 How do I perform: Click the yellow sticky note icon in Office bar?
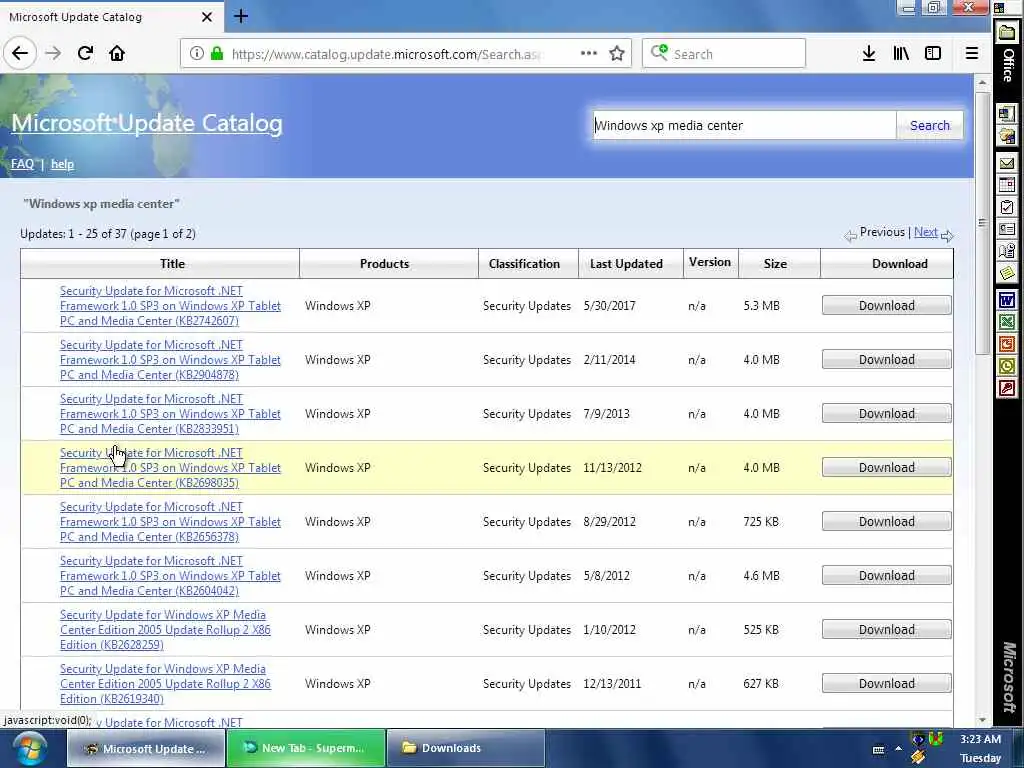pyautogui.click(x=1007, y=272)
